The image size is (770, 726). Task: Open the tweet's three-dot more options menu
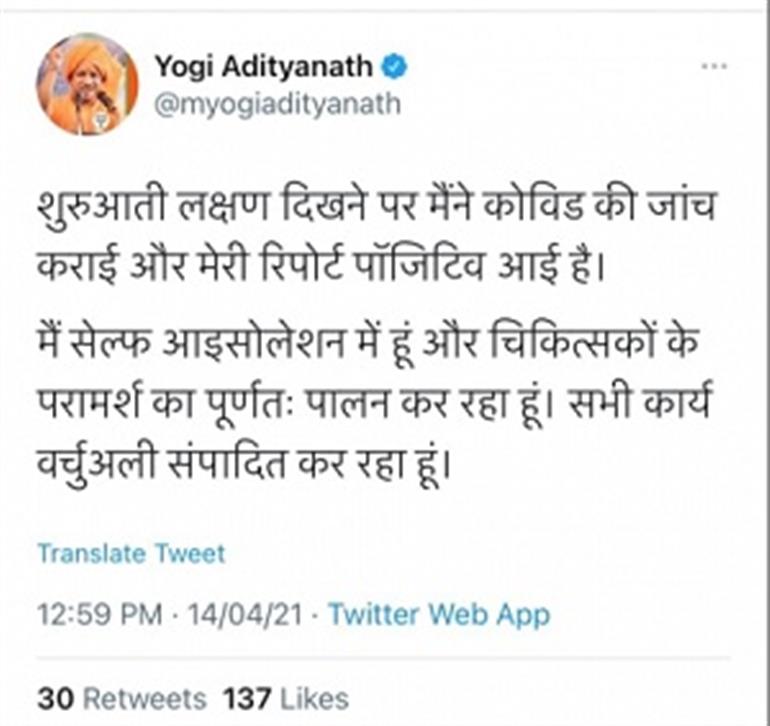click(714, 66)
